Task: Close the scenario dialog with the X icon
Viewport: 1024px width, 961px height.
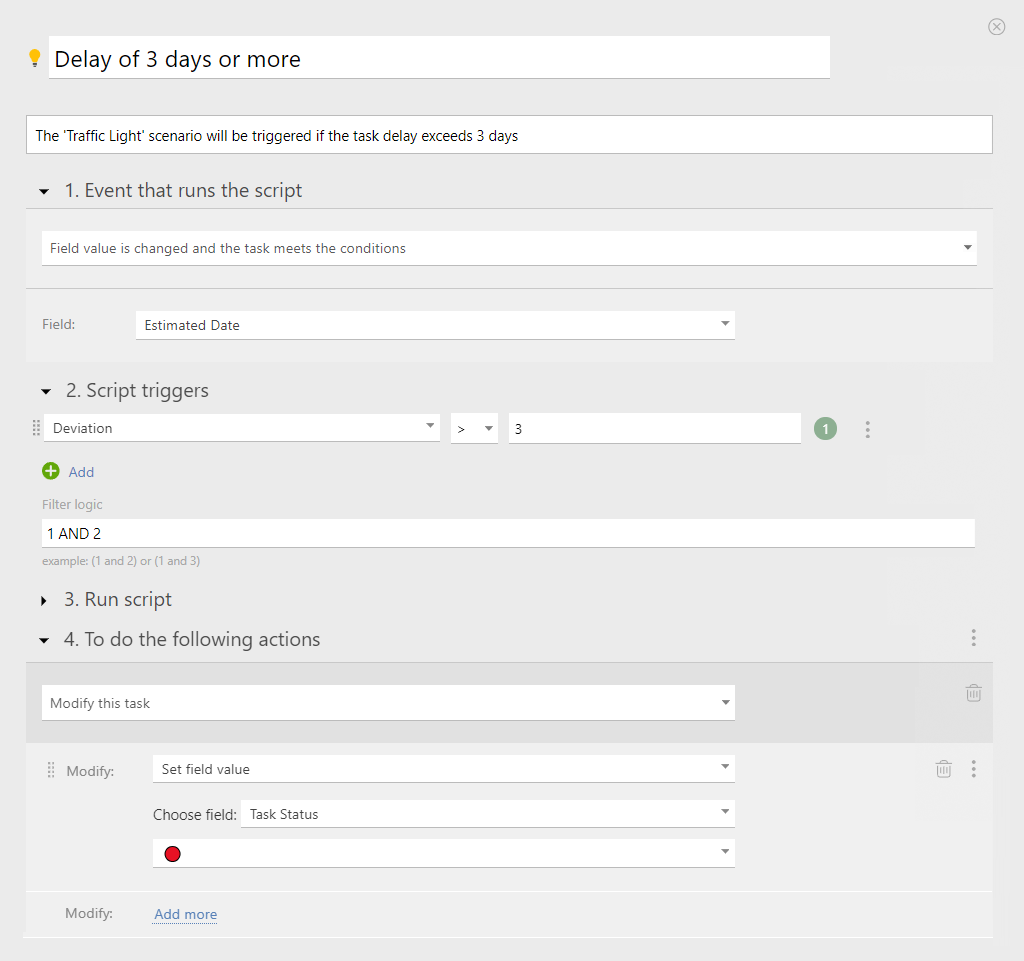Action: tap(996, 26)
